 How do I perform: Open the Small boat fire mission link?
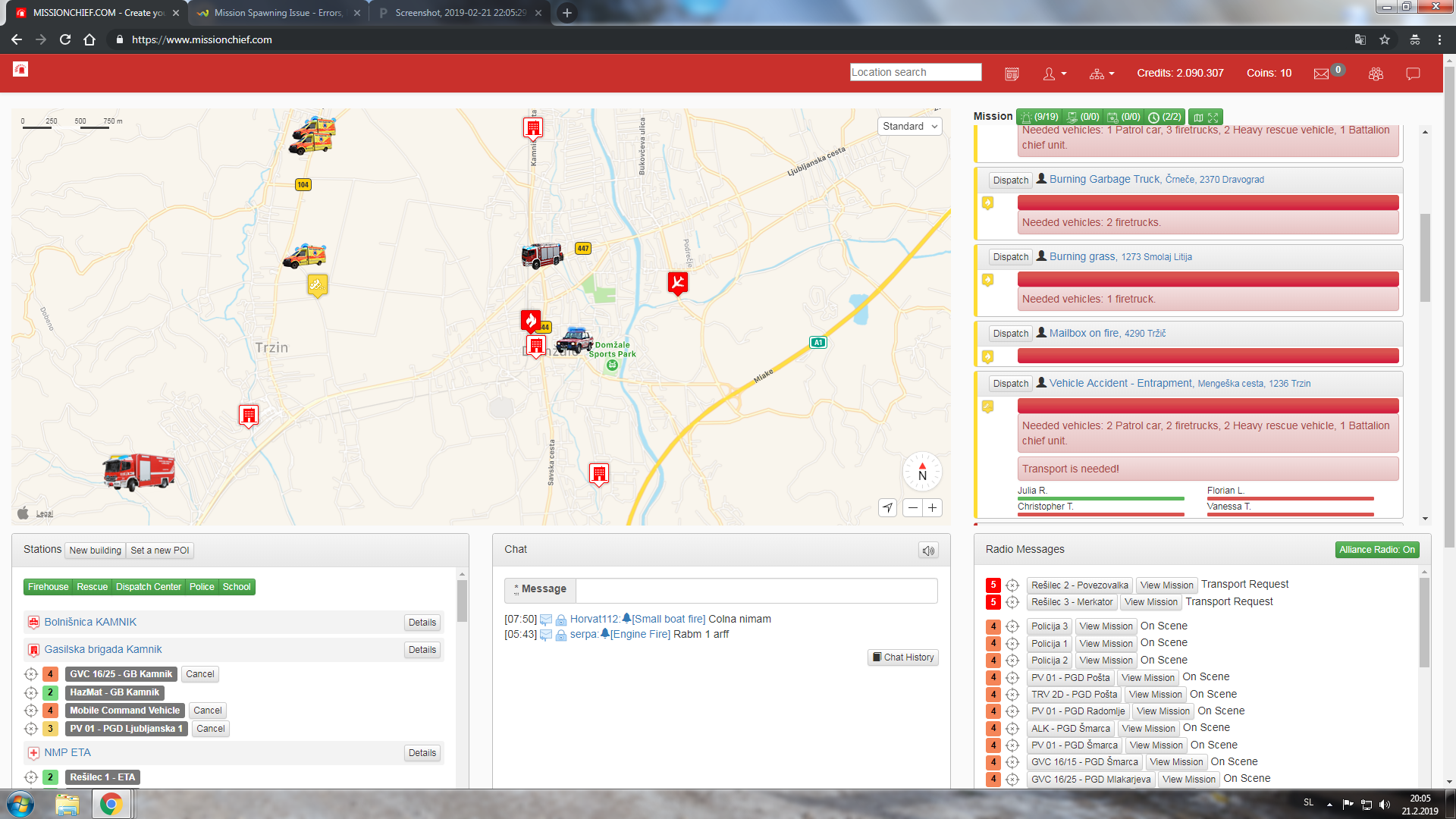(668, 620)
